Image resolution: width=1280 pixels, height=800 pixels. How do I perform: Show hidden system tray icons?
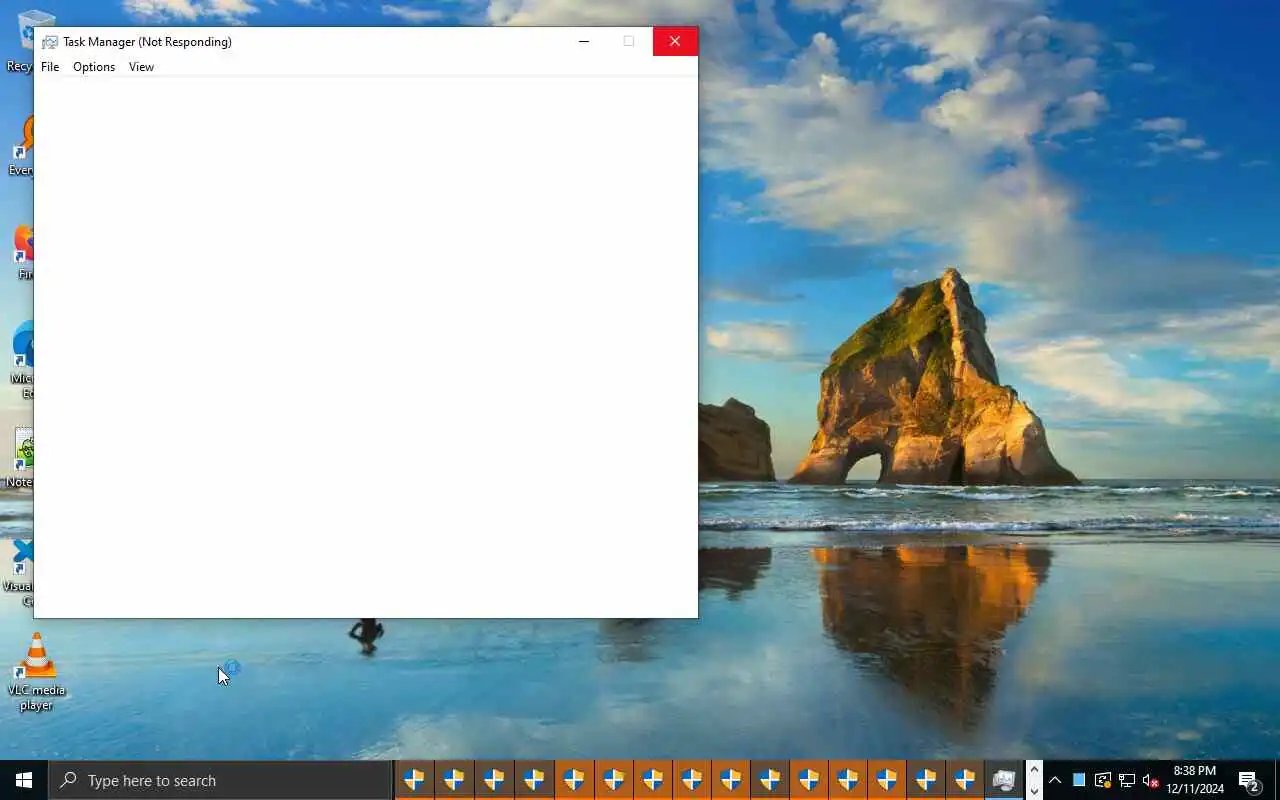pyautogui.click(x=1055, y=780)
